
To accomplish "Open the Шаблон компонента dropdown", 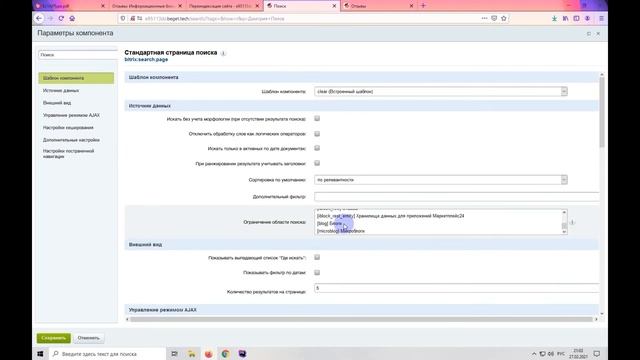I will click(x=441, y=91).
